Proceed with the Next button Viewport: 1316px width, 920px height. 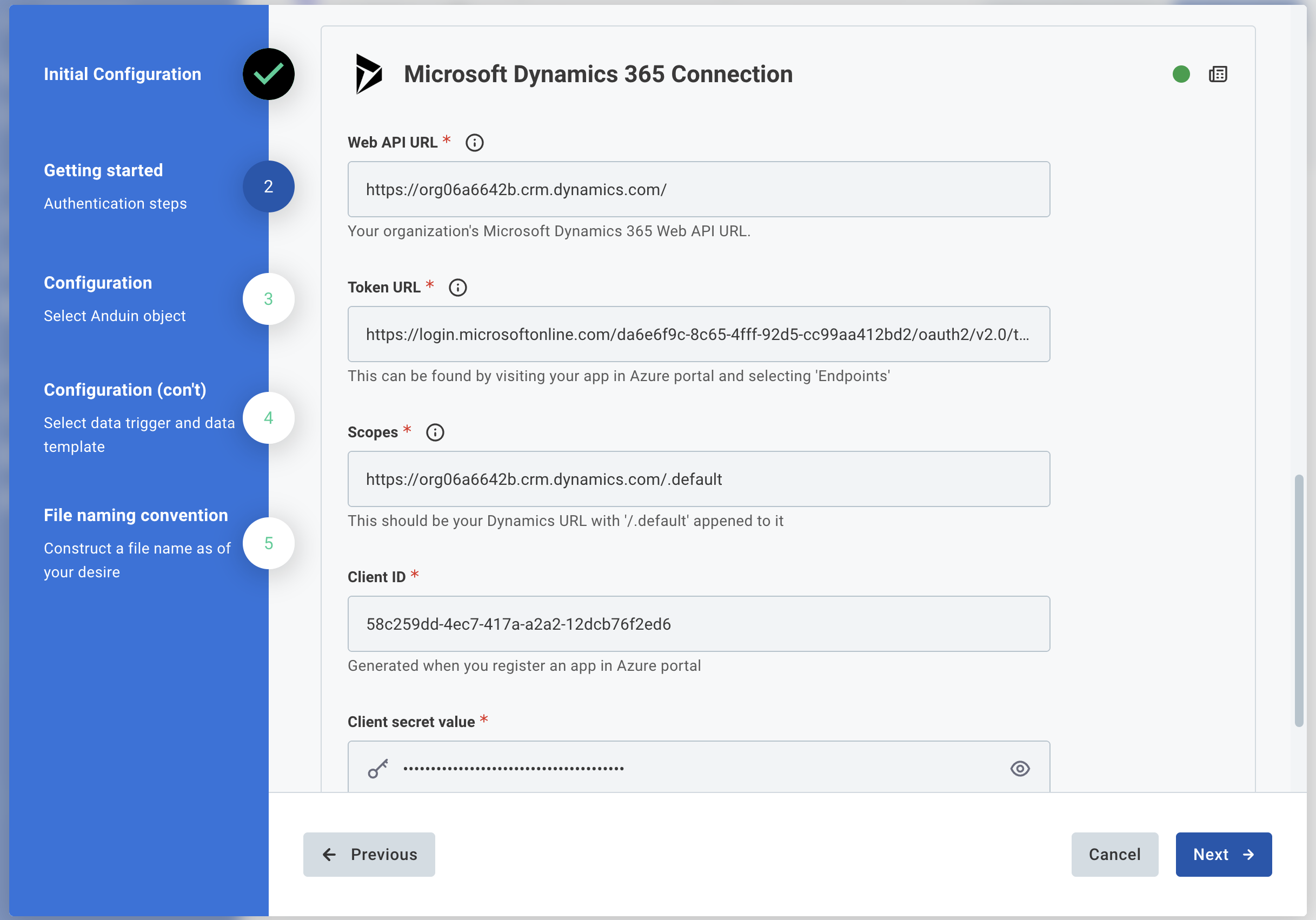(1224, 855)
